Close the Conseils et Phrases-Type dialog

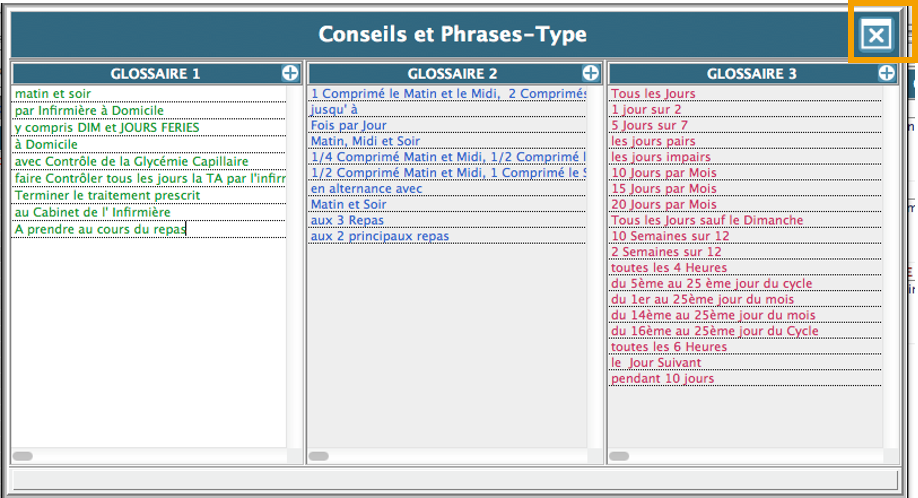[x=876, y=36]
